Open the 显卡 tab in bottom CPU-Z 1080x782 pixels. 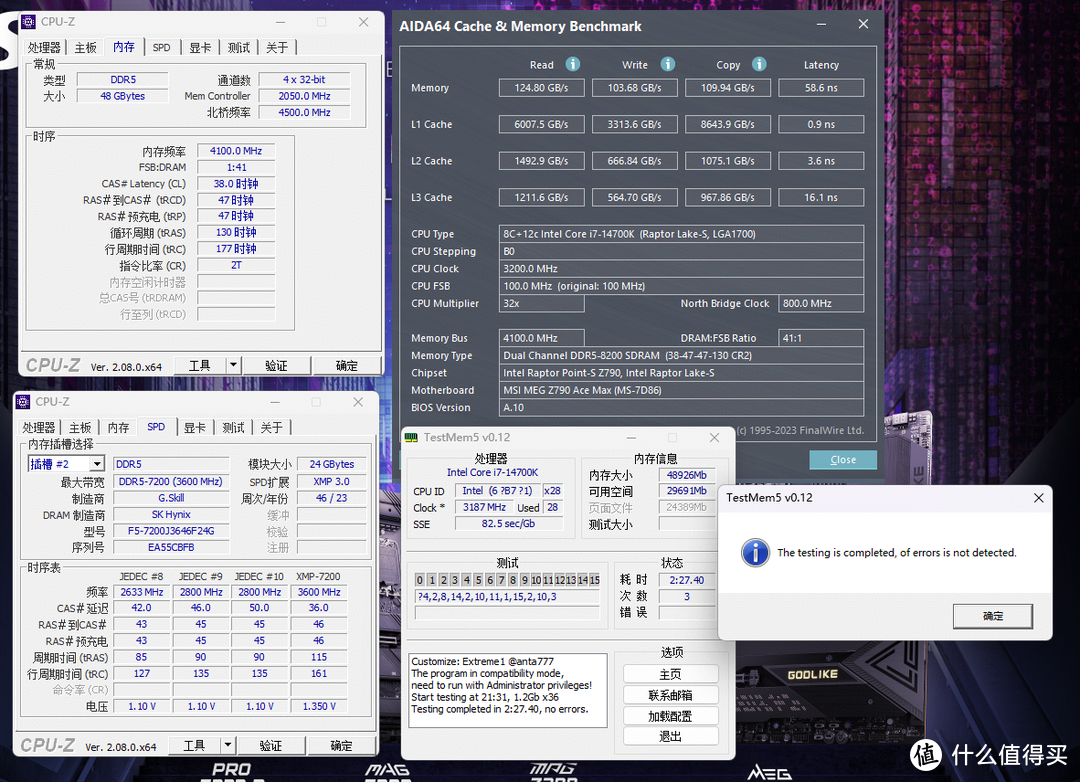(194, 427)
